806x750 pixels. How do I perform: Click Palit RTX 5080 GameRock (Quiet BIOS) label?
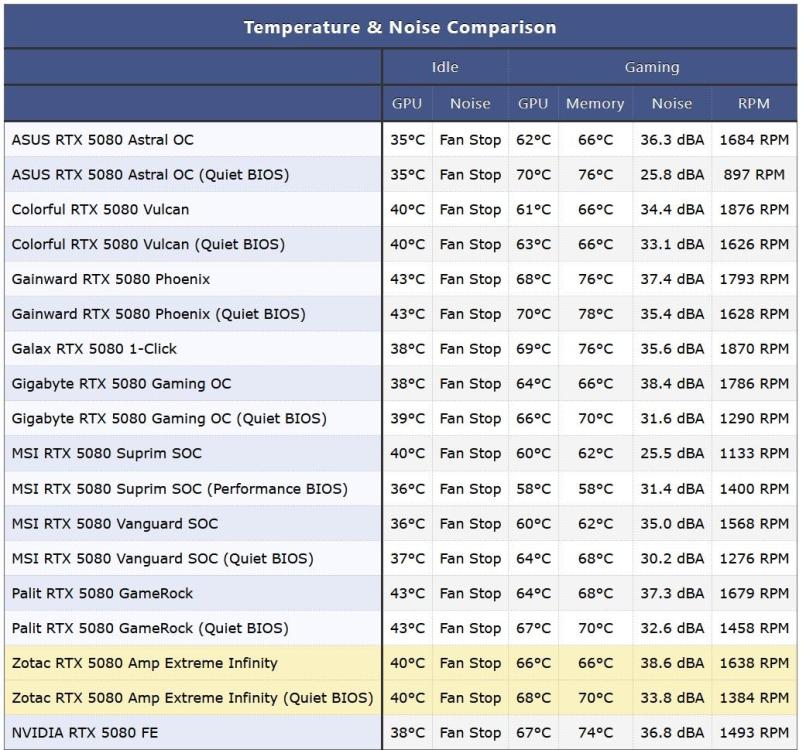[150, 628]
